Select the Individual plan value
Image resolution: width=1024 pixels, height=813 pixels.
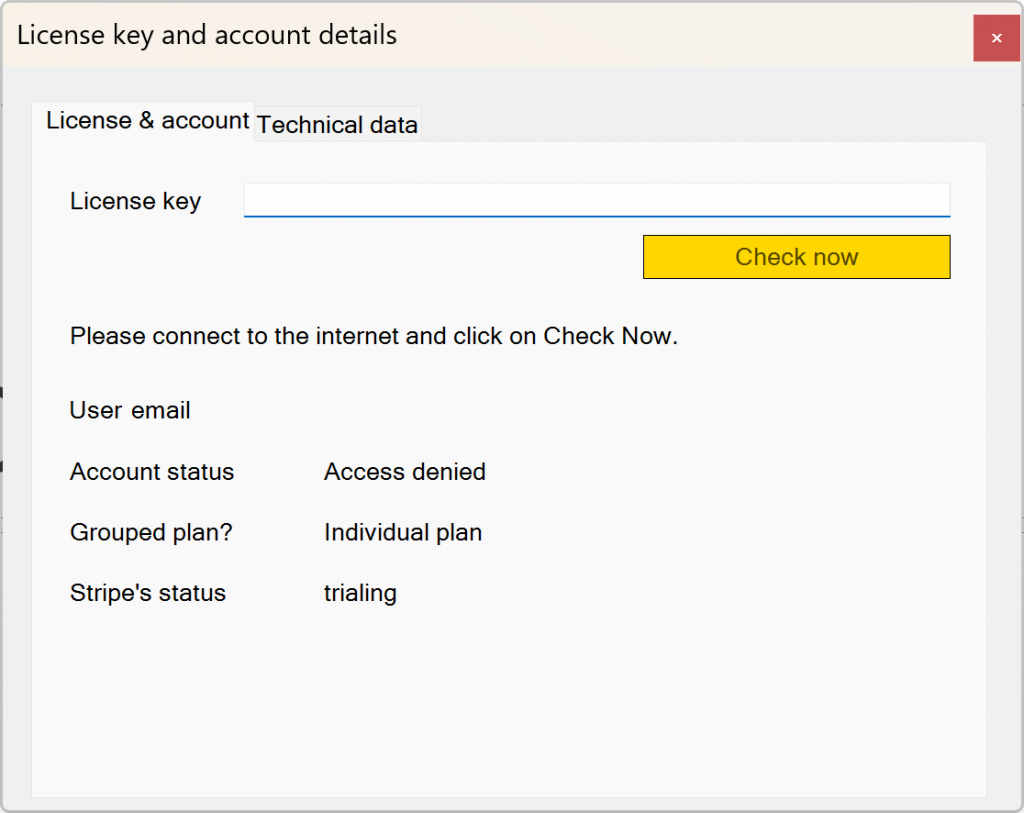click(x=403, y=533)
